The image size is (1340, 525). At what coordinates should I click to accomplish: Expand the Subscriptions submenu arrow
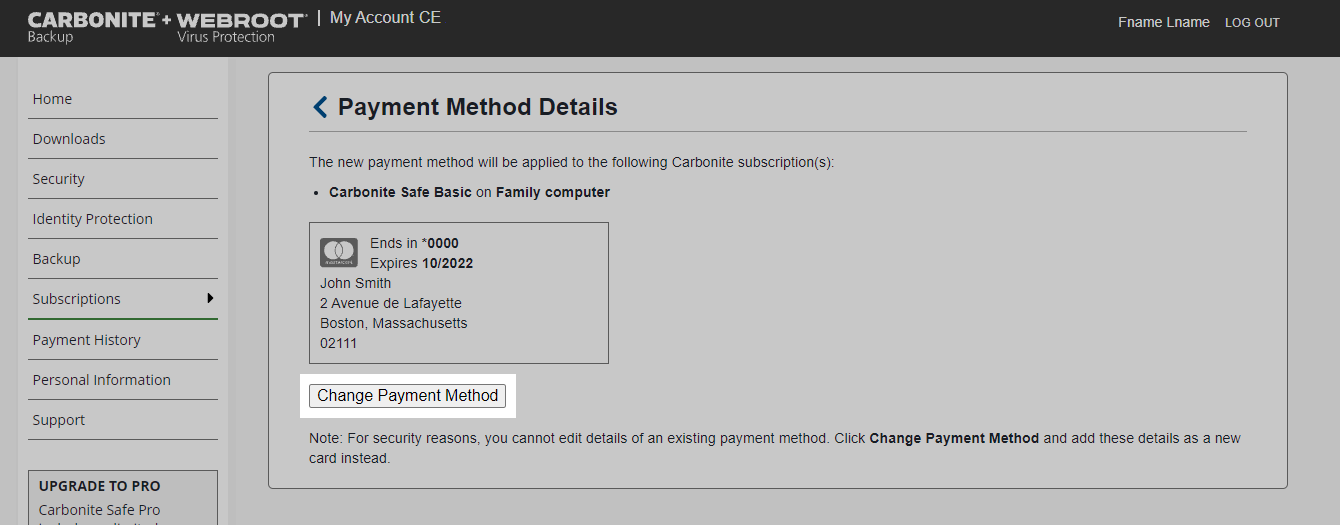pyautogui.click(x=210, y=298)
